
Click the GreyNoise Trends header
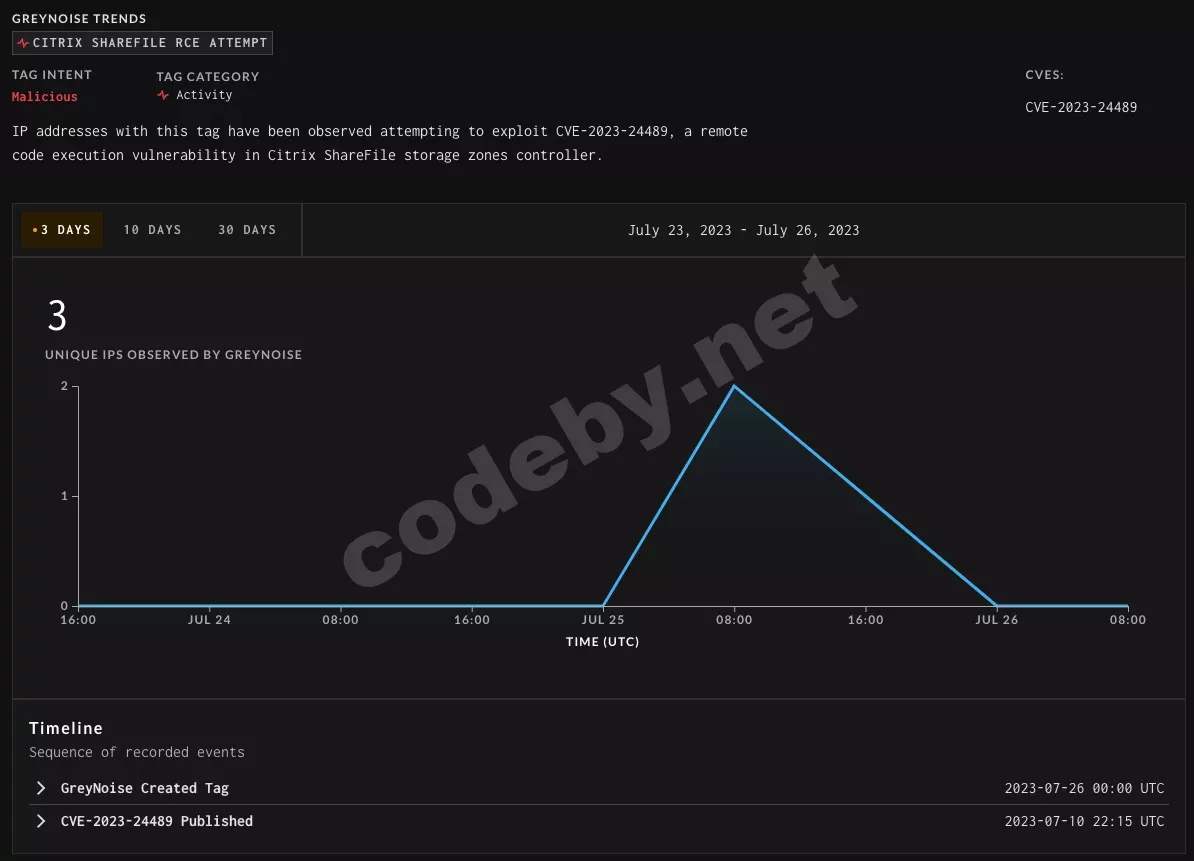[79, 18]
